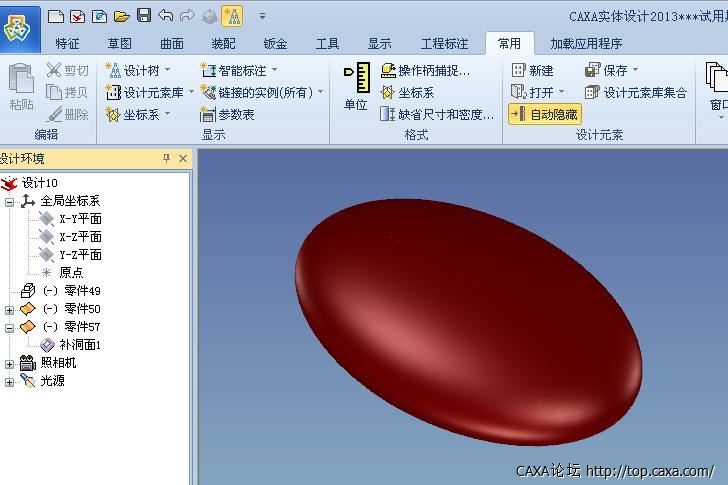Viewport: 728px width, 485px height.
Task: Expand the 光源 tree node
Action: click(x=9, y=382)
